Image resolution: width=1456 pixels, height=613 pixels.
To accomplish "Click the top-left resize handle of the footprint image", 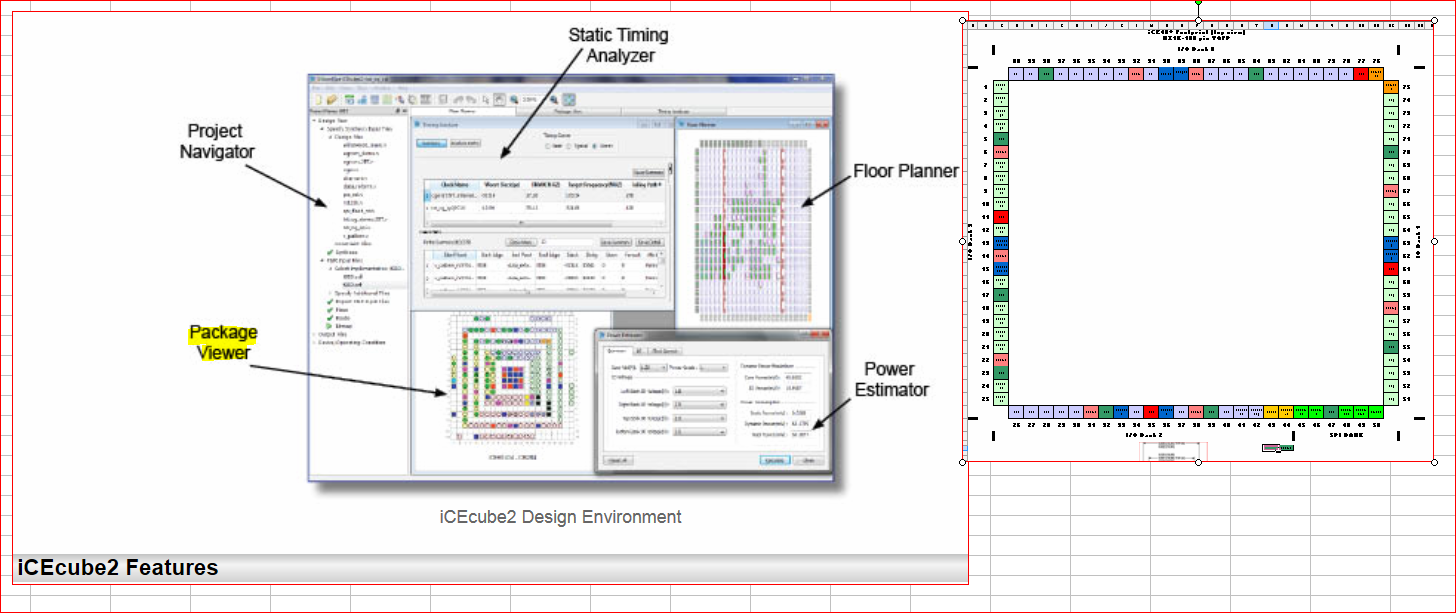I will (x=963, y=20).
